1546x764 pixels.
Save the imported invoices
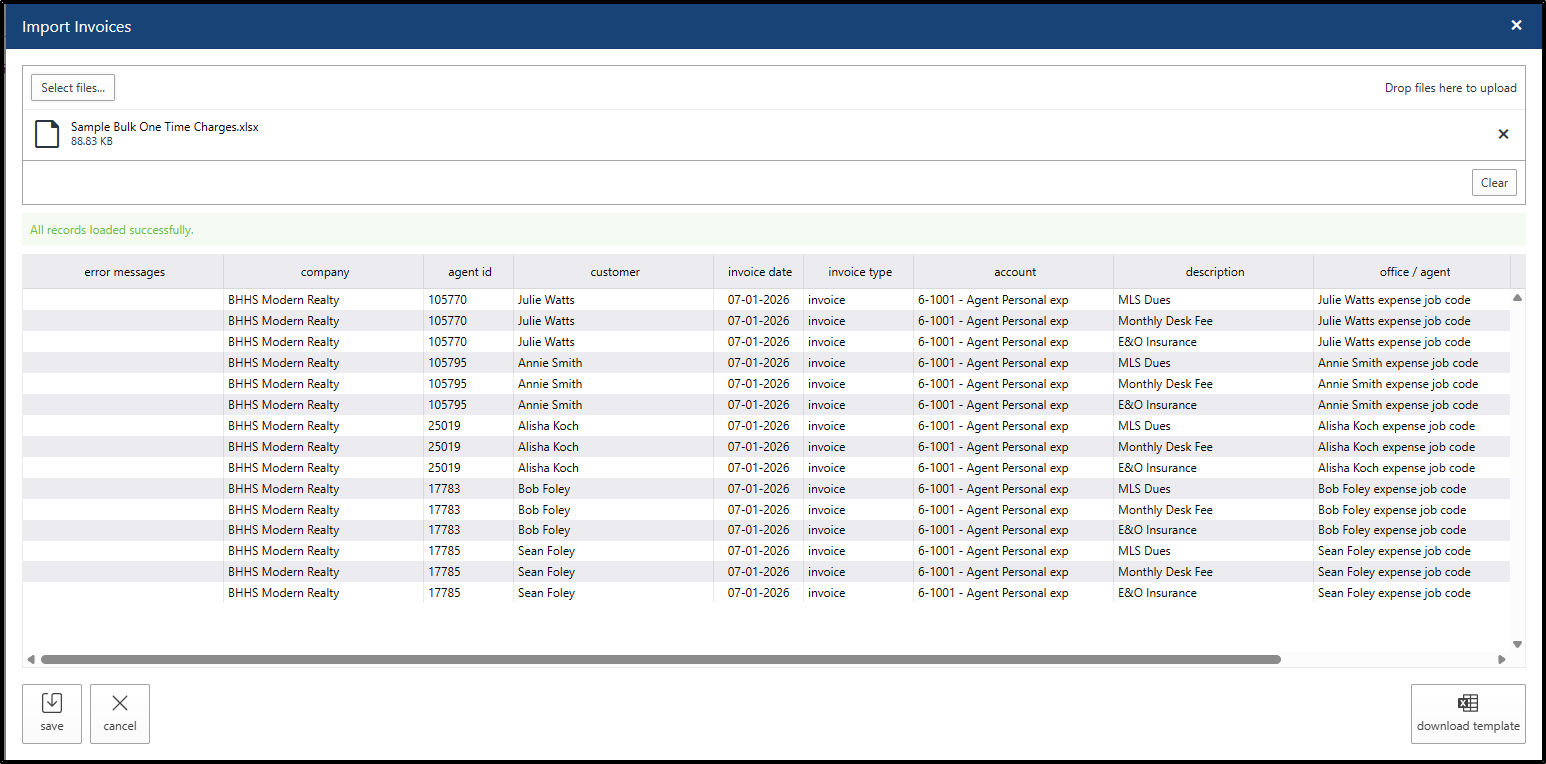52,714
